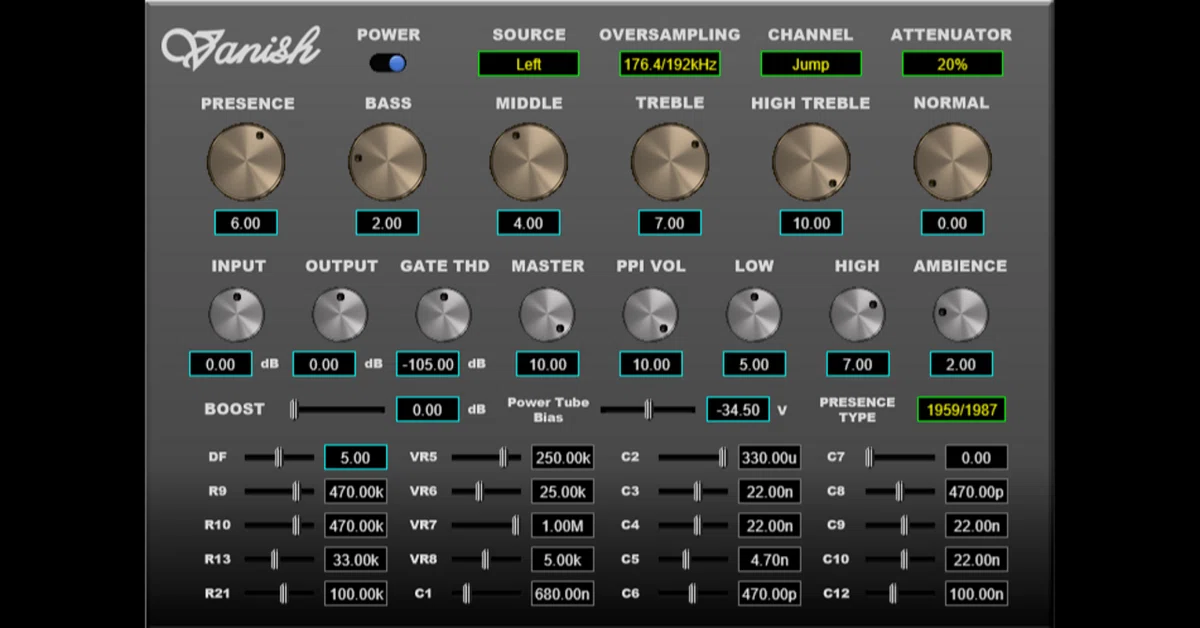
Task: Click the HIGH knob
Action: [857, 315]
